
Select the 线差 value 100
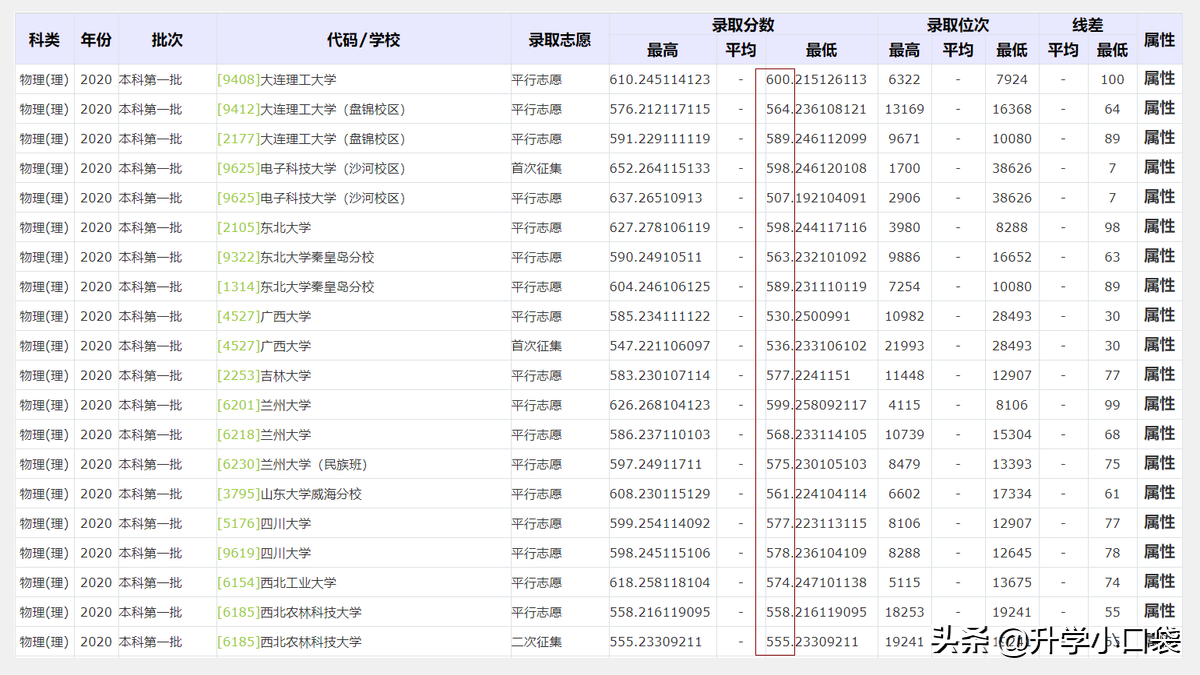coord(1112,80)
